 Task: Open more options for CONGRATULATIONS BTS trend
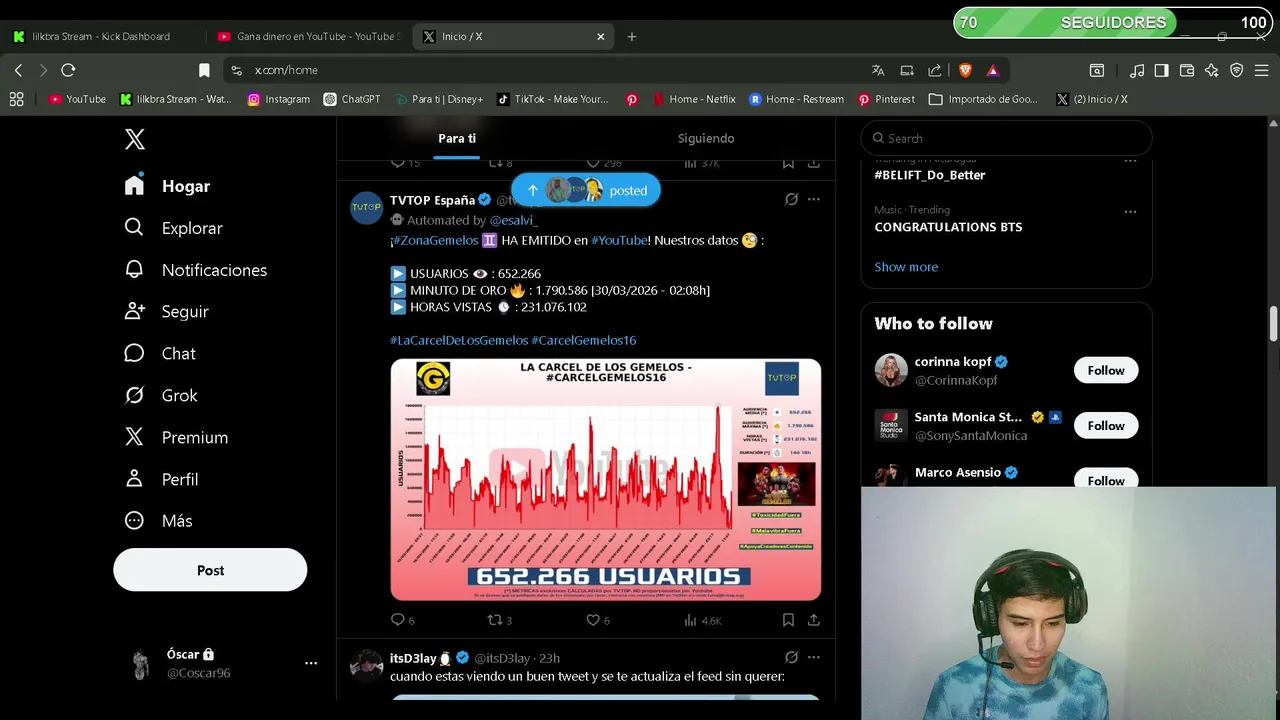point(1130,212)
